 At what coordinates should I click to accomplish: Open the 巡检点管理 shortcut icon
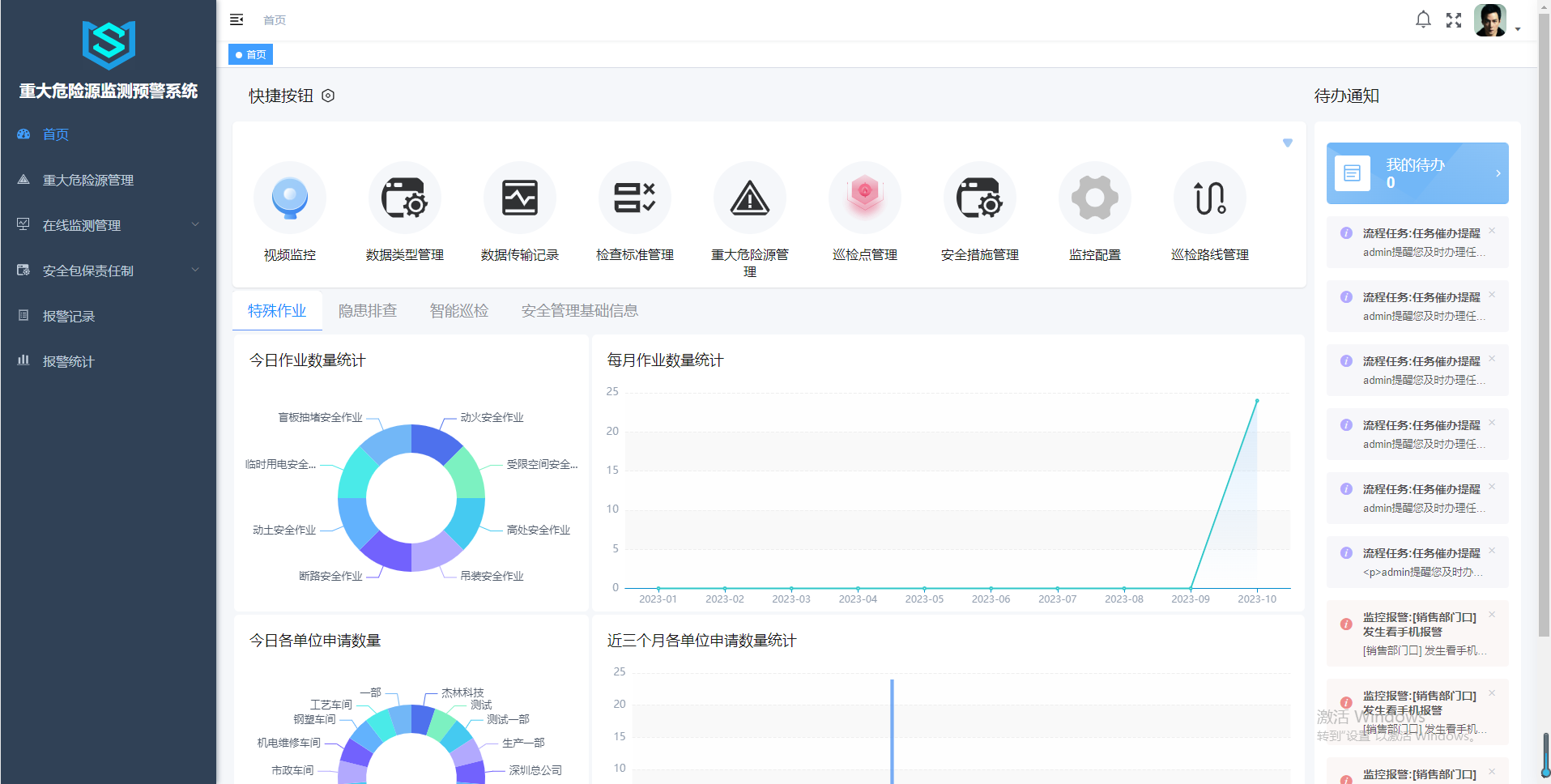(865, 198)
